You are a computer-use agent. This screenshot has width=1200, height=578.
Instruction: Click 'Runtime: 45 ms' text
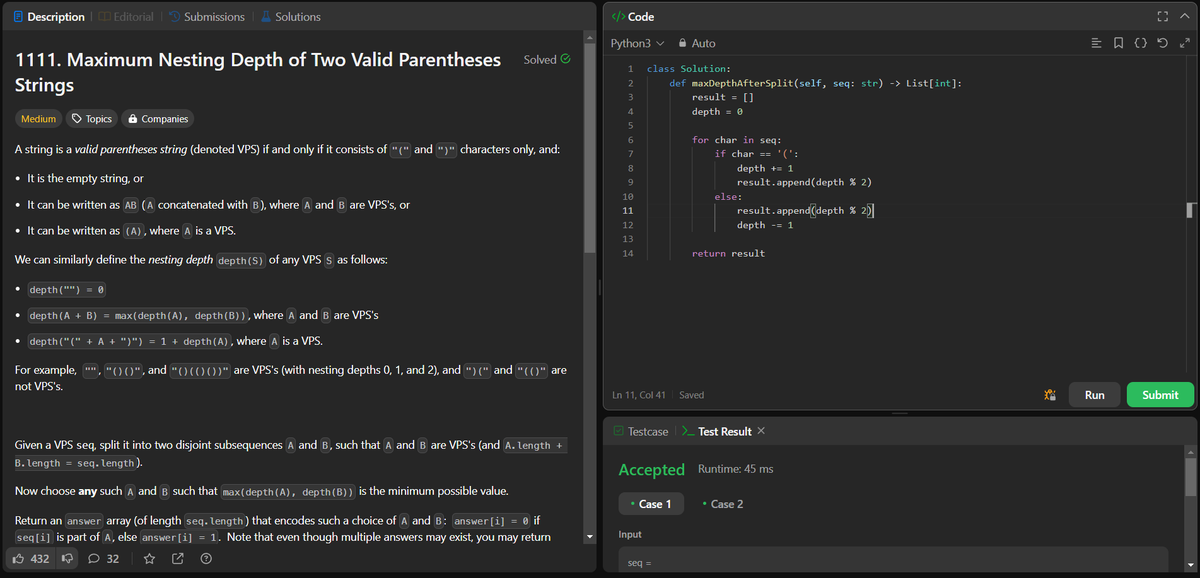click(x=735, y=469)
